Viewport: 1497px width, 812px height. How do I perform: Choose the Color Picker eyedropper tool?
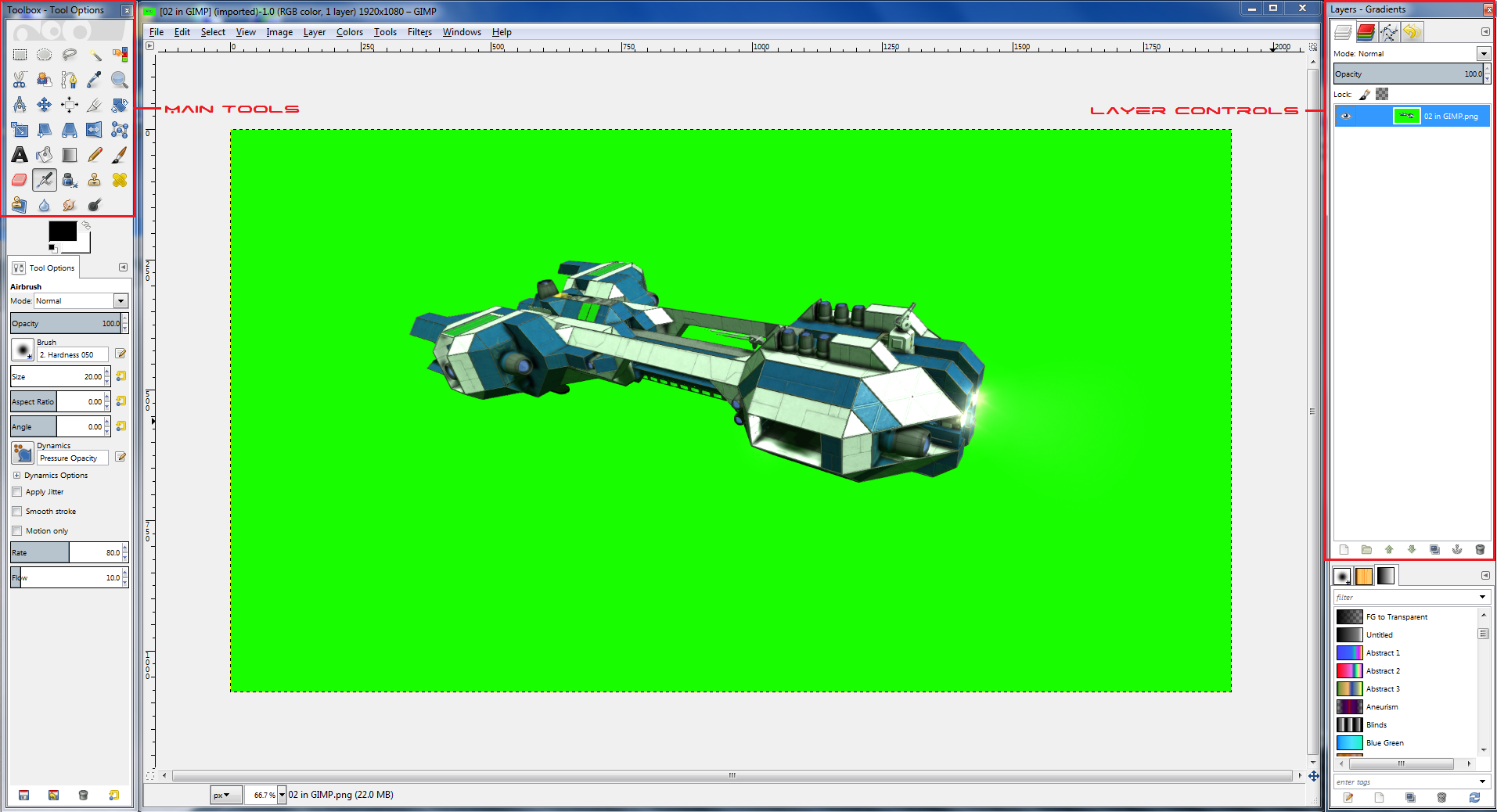coord(95,80)
